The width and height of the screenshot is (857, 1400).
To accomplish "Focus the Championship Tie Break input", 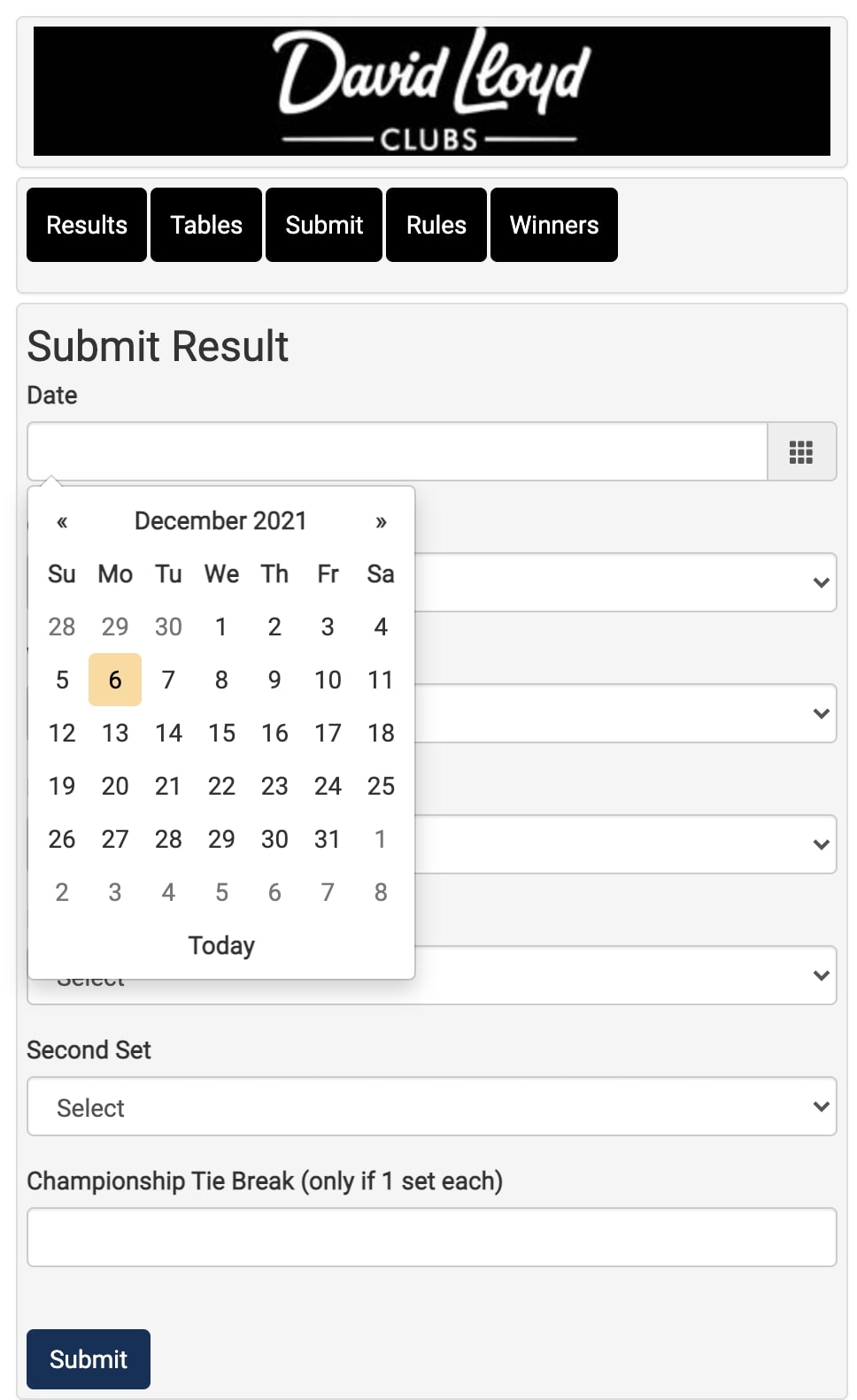I will coord(432,1237).
